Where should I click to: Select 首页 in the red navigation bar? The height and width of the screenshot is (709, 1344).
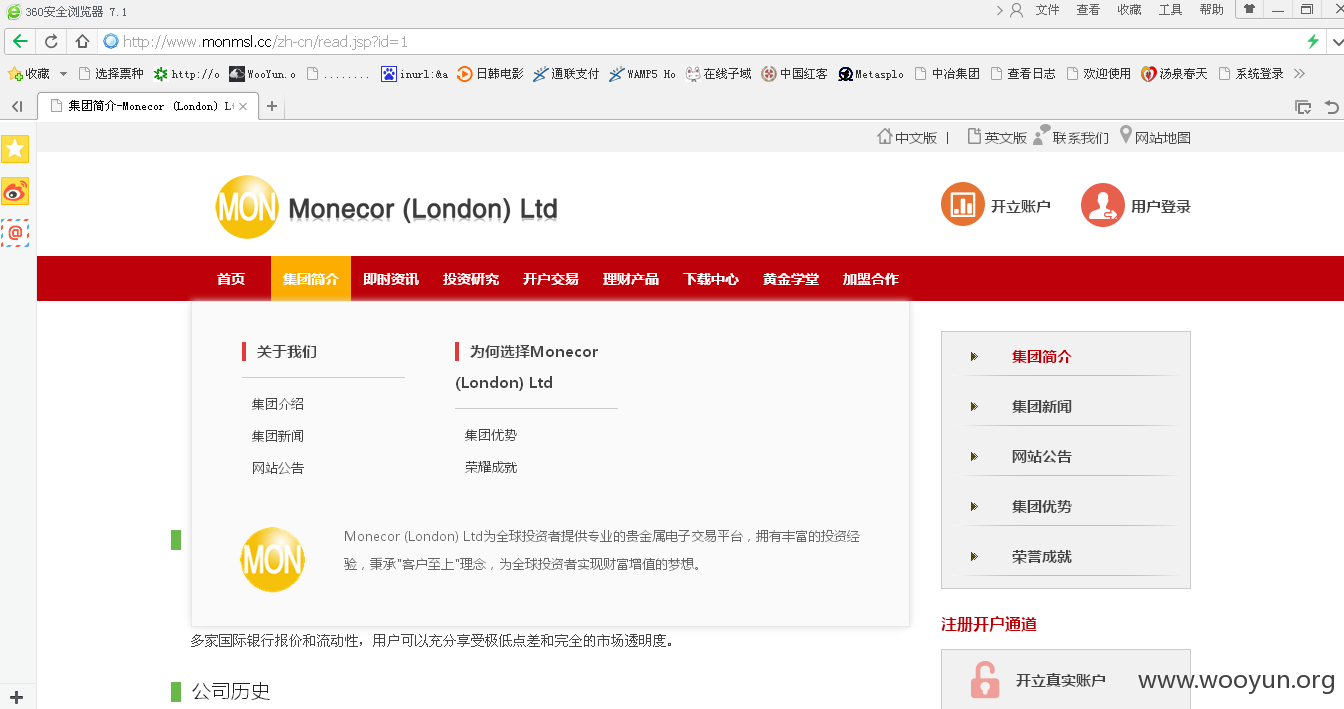[231, 279]
